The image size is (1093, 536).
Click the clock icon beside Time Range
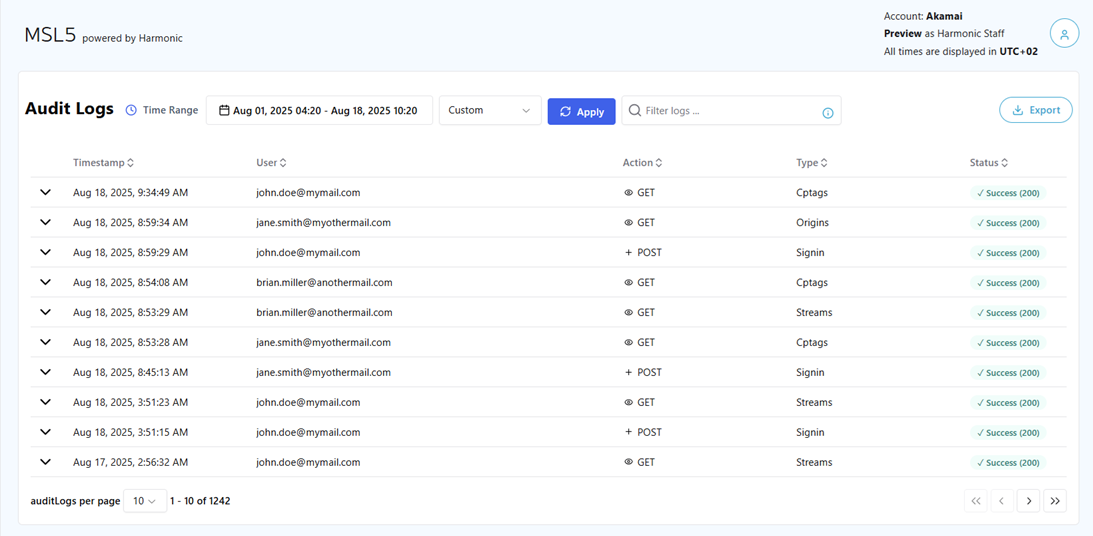pos(131,111)
